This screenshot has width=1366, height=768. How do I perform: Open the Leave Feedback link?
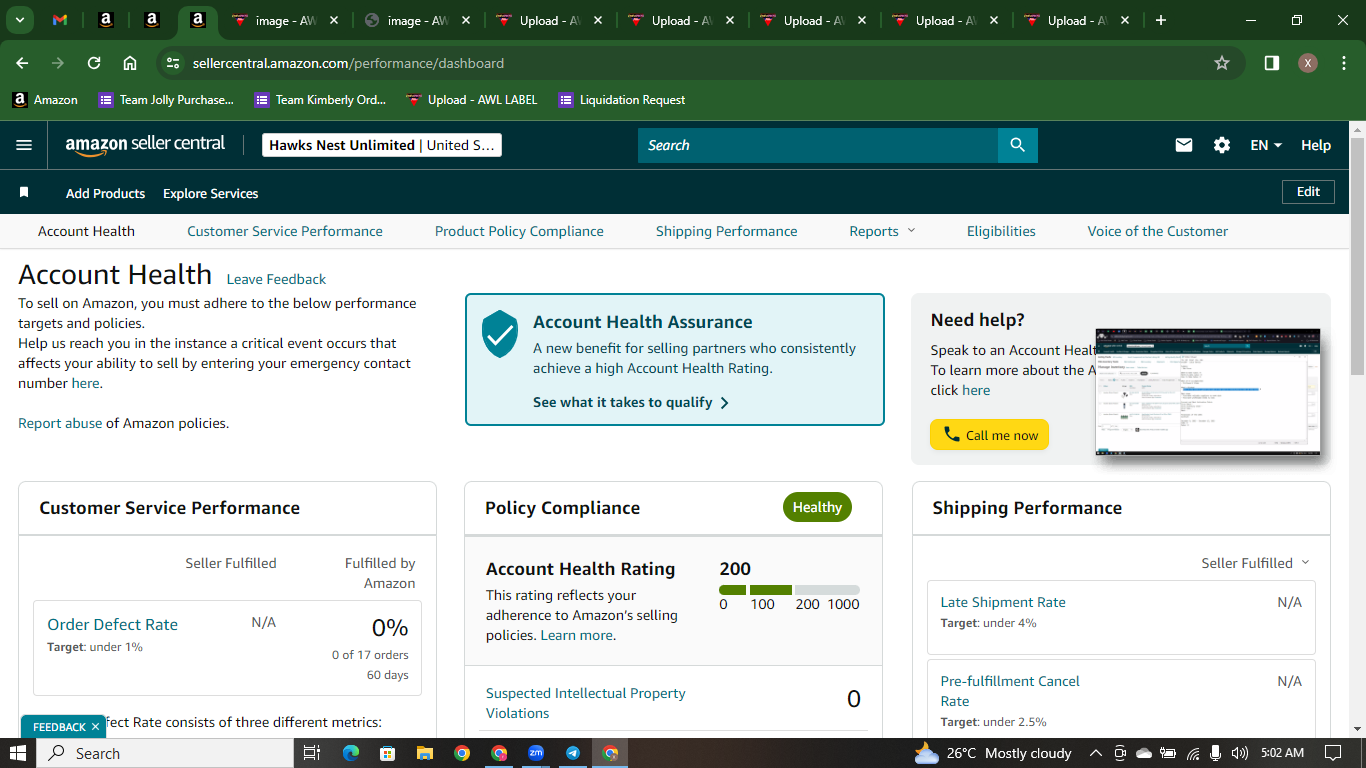pyautogui.click(x=276, y=279)
